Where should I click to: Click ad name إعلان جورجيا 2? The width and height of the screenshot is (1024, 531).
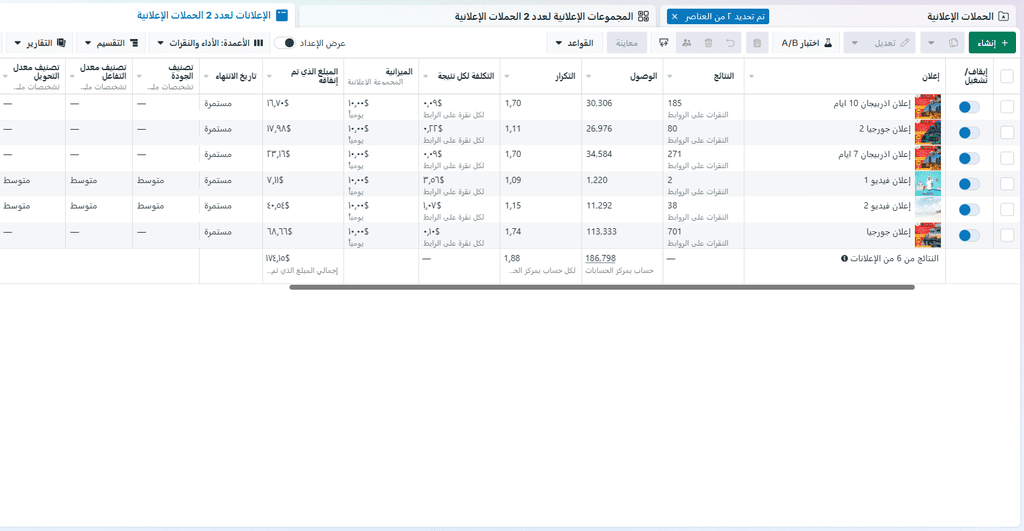click(885, 129)
